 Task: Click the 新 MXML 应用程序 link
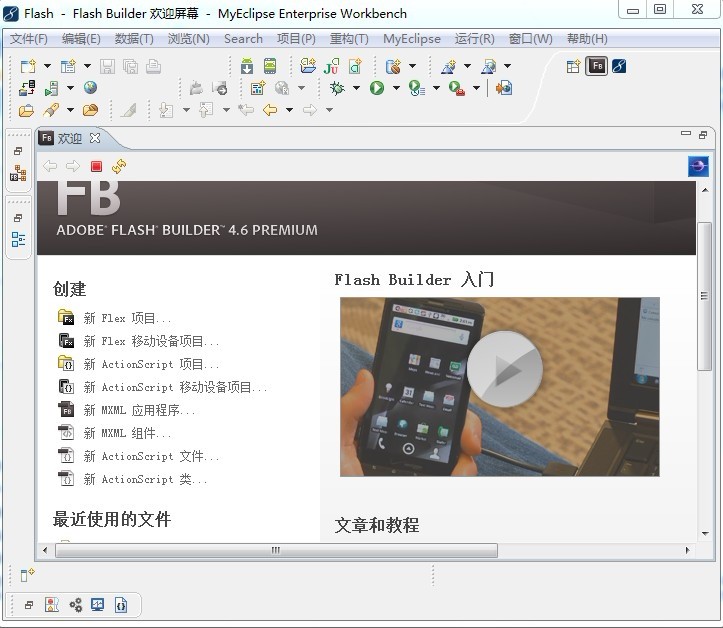pyautogui.click(x=139, y=410)
